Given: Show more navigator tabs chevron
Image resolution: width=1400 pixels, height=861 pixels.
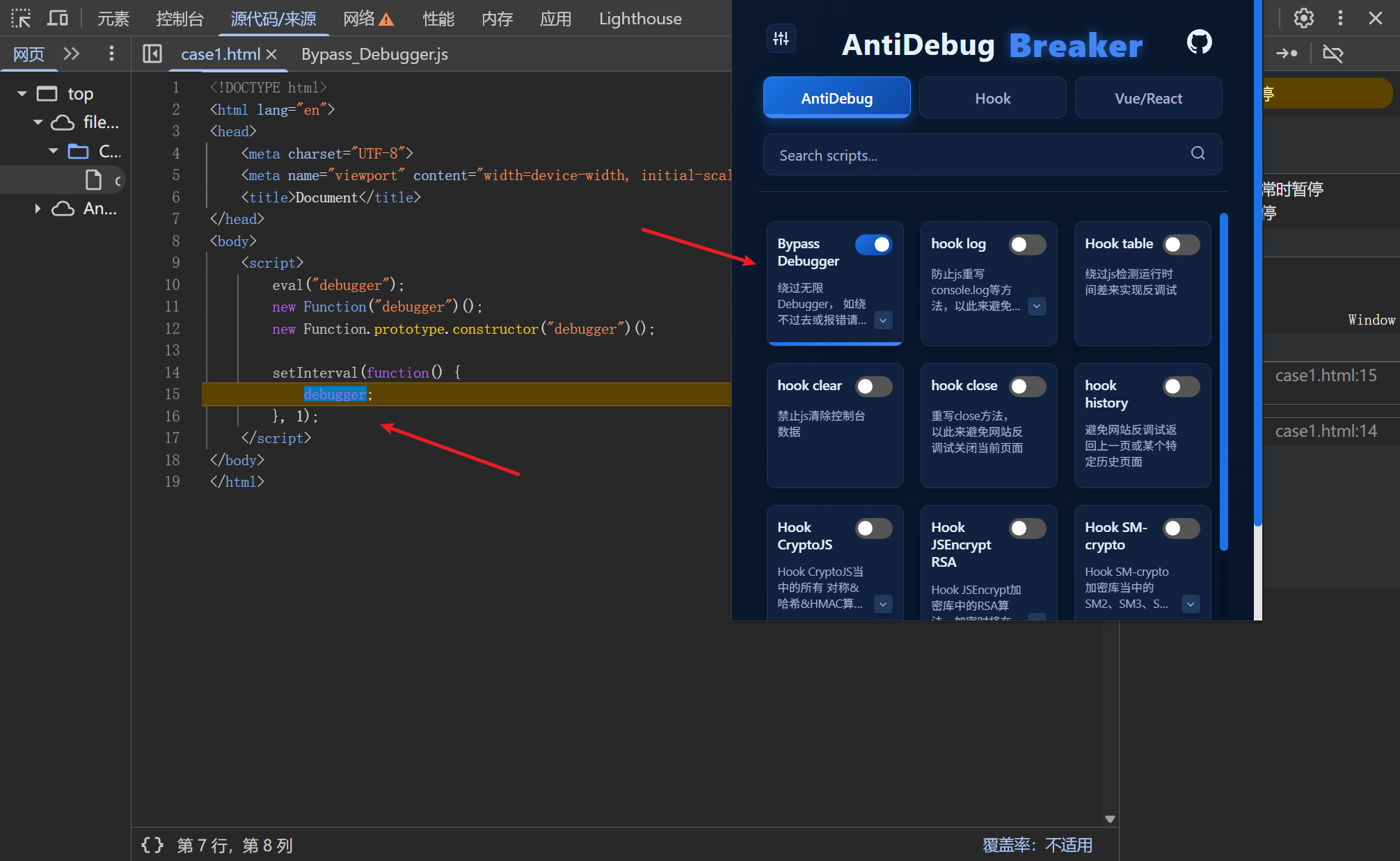Looking at the screenshot, I should (72, 54).
